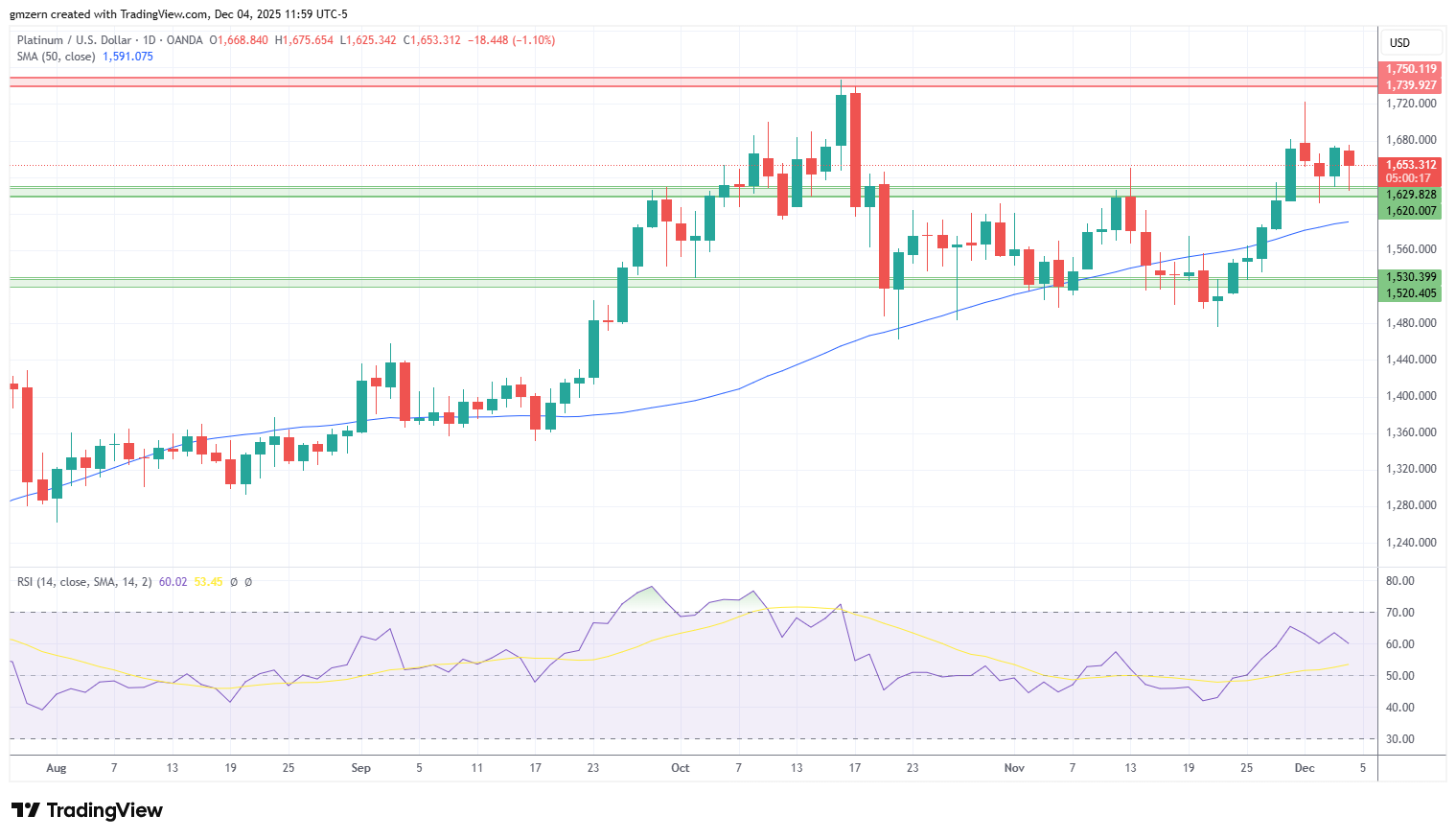
Task: Click the red 1,739.927 price label
Action: click(x=1411, y=85)
